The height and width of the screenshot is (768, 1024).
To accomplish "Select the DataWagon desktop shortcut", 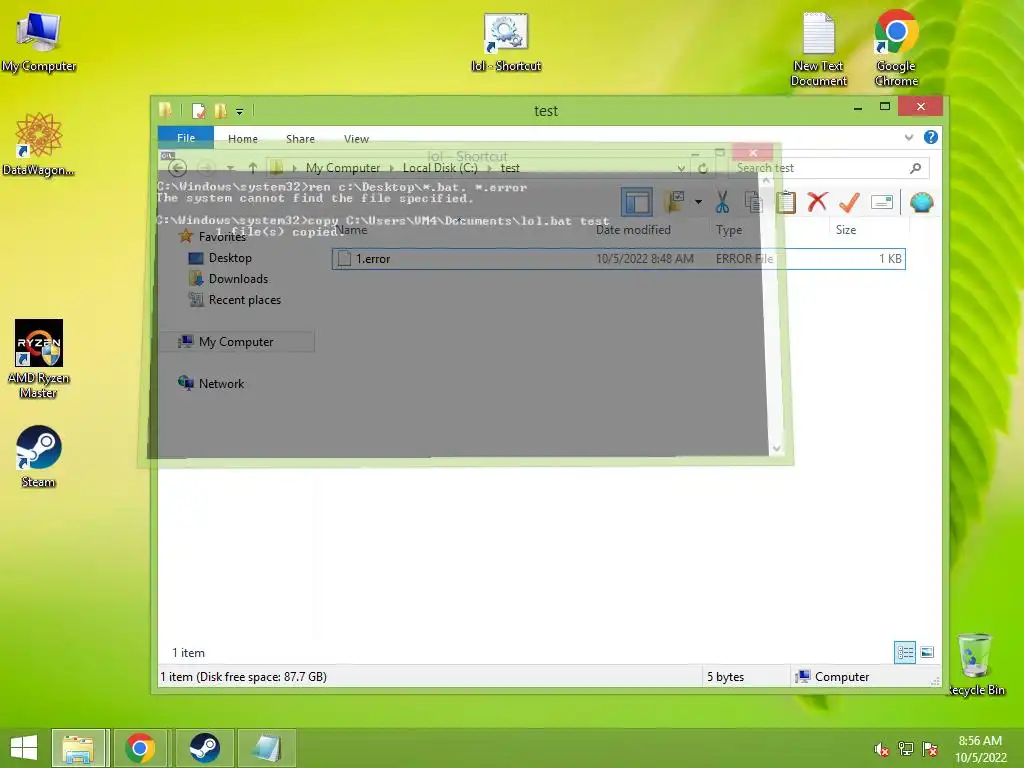I will click(39, 144).
